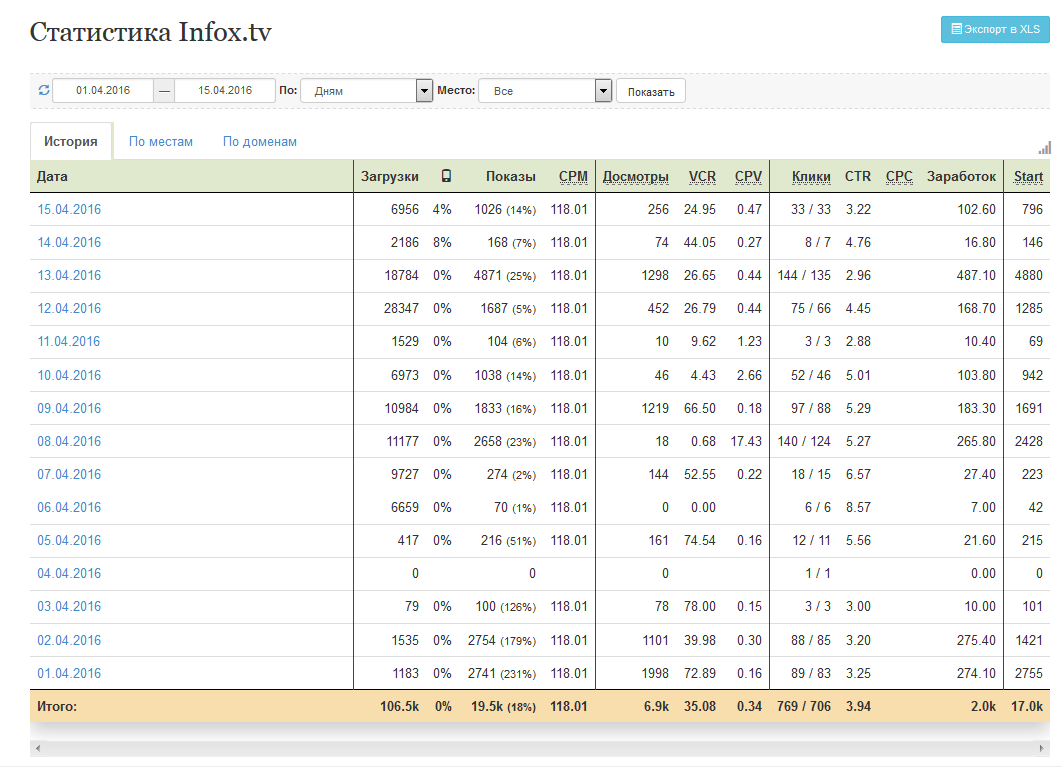The width and height of the screenshot is (1062, 768).
Task: Open the 01.04.2016 date link
Action: pos(69,673)
